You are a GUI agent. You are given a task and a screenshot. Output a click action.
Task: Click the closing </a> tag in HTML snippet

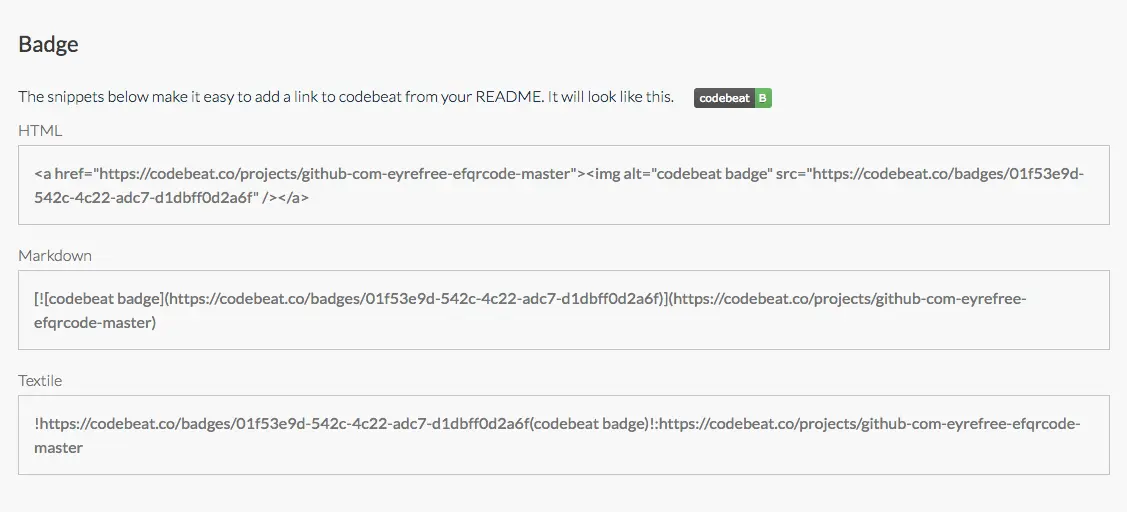[x=295, y=198]
